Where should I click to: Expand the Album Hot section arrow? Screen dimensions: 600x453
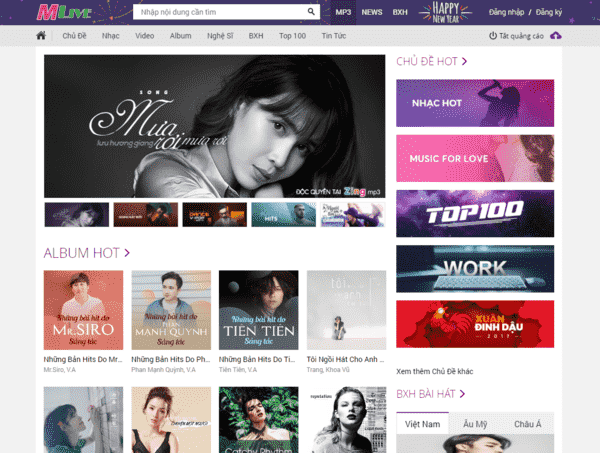[127, 253]
